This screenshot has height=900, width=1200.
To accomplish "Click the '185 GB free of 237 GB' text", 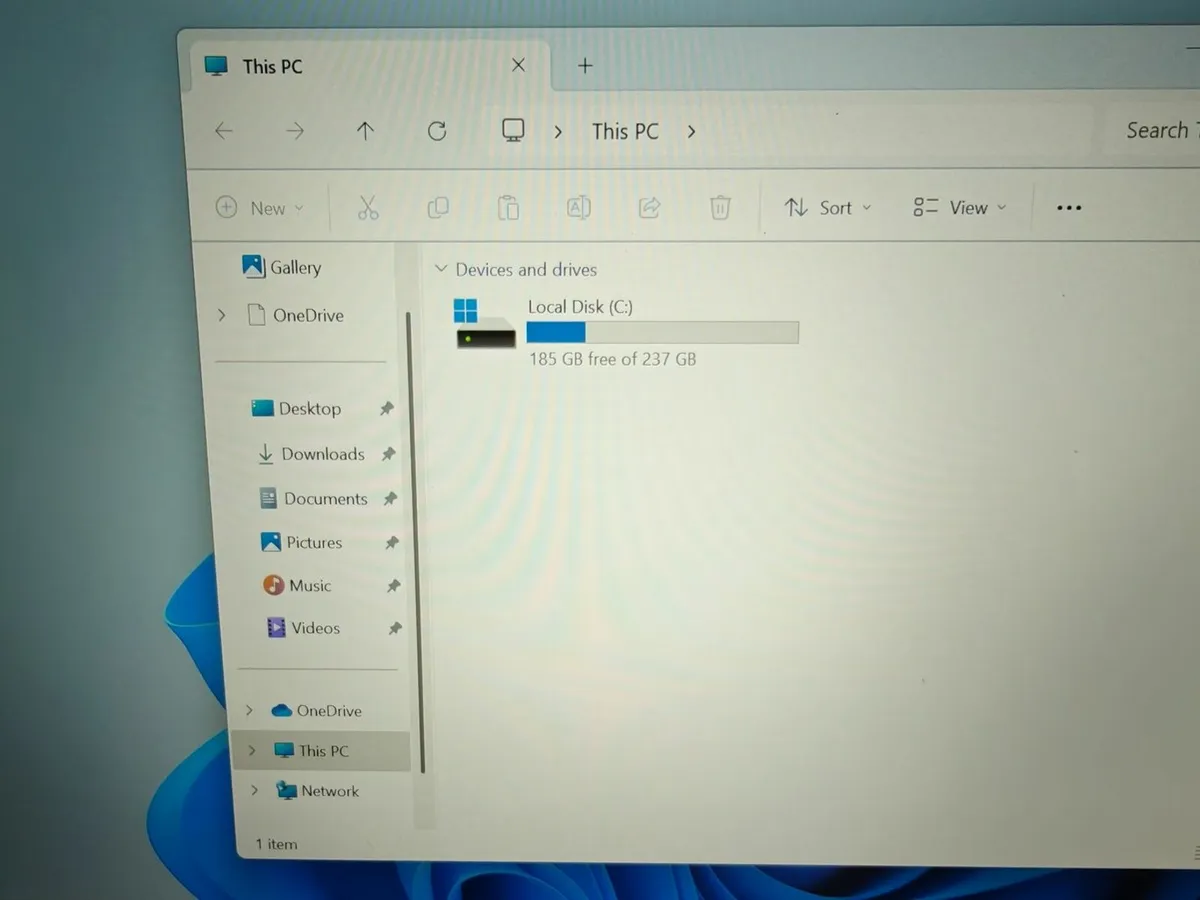I will pyautogui.click(x=613, y=358).
